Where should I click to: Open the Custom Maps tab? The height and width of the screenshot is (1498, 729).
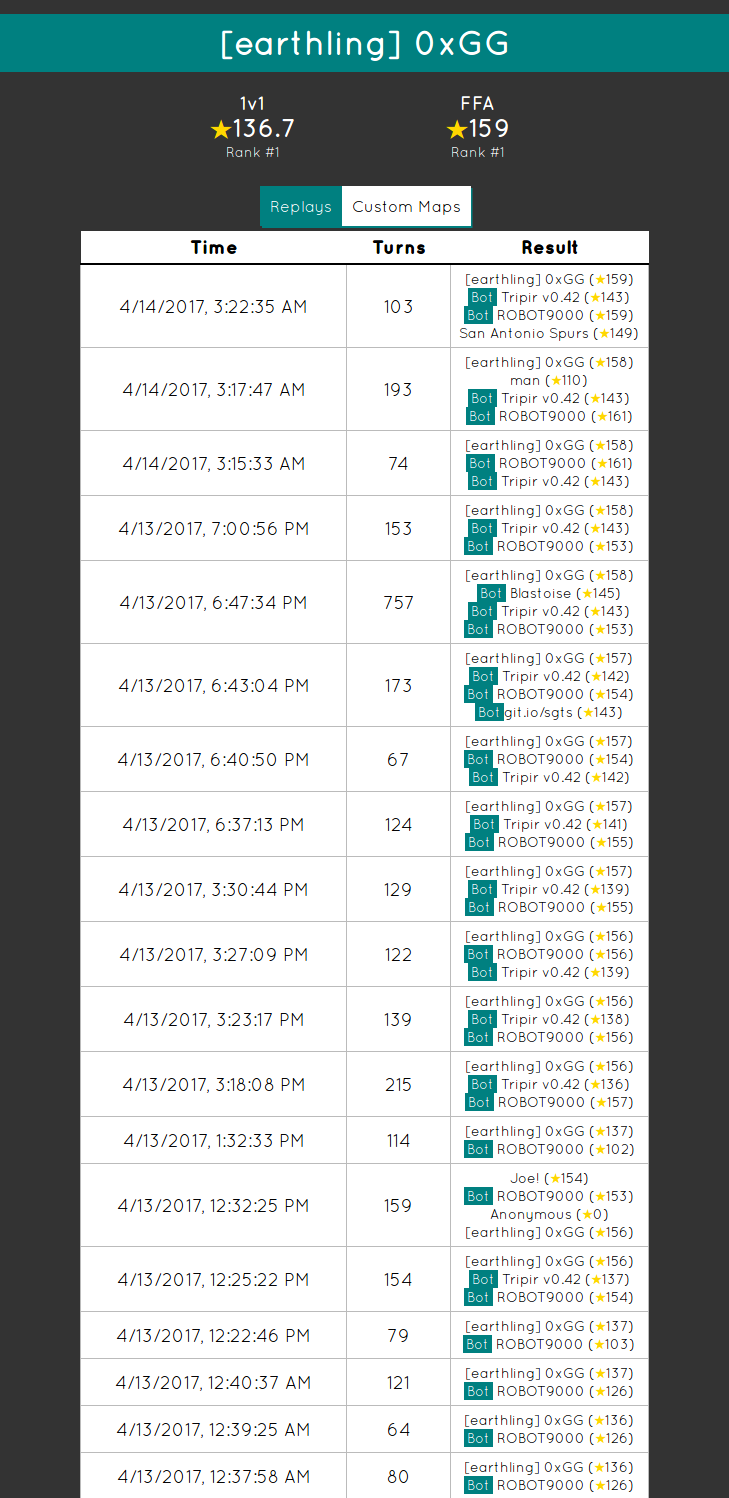406,207
